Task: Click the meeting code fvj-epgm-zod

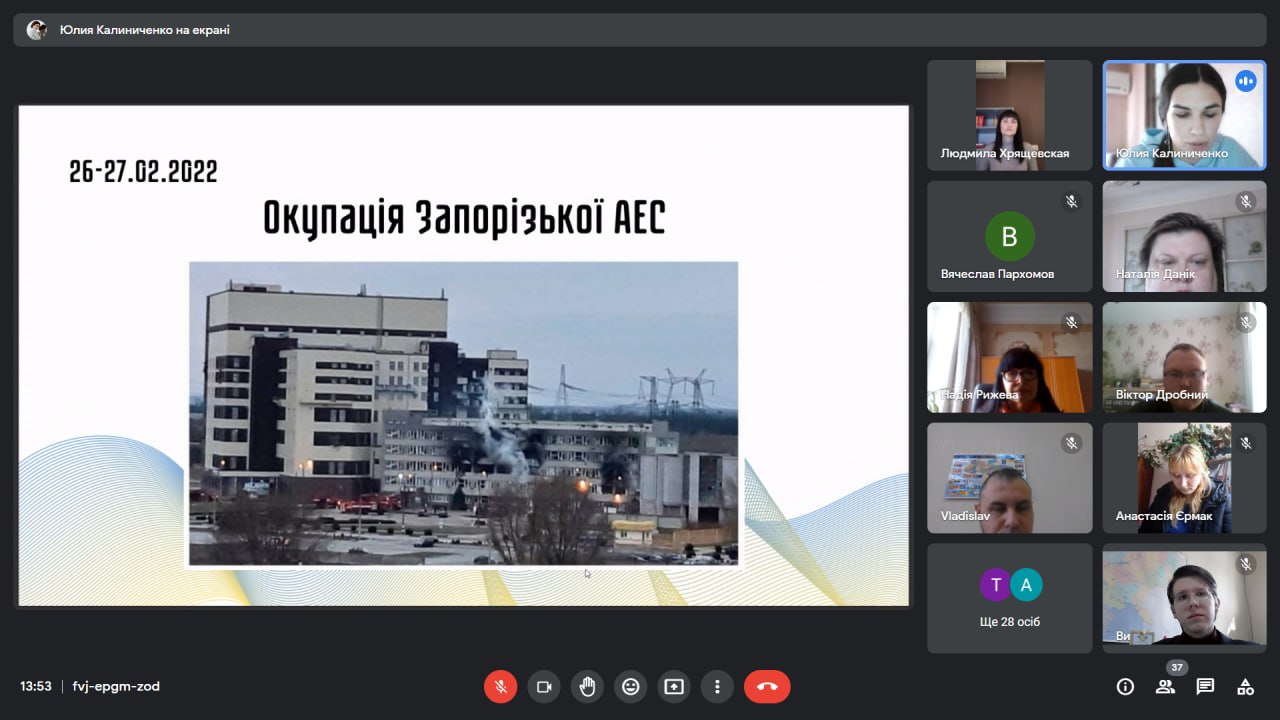Action: click(x=116, y=687)
